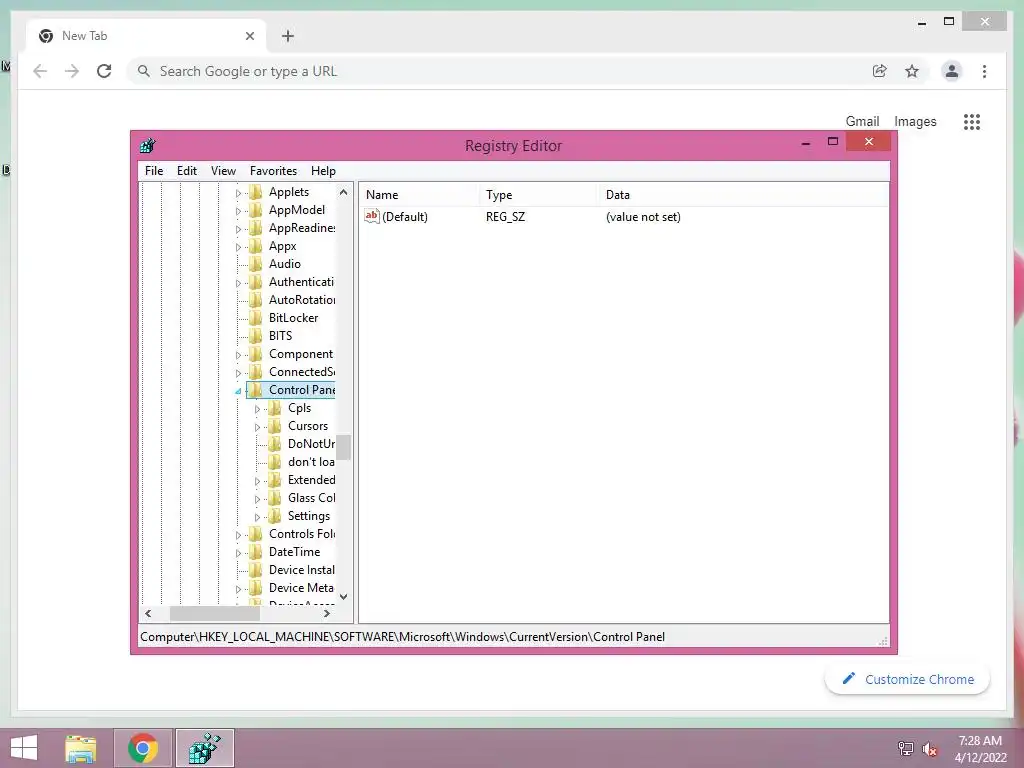Sort values by the Name column header
The image size is (1024, 768).
tap(419, 195)
